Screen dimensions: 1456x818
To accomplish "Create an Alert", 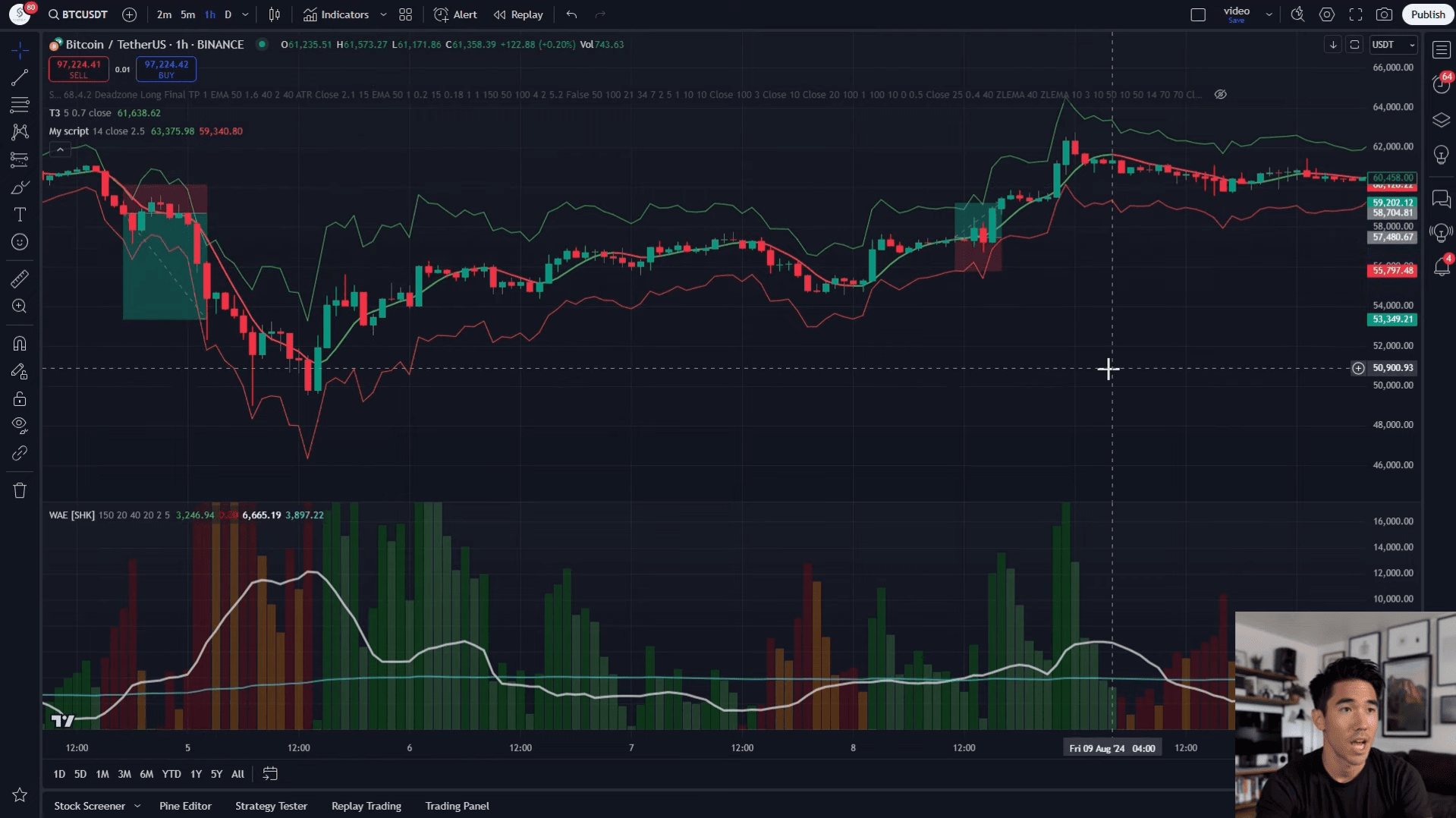I will (x=455, y=14).
